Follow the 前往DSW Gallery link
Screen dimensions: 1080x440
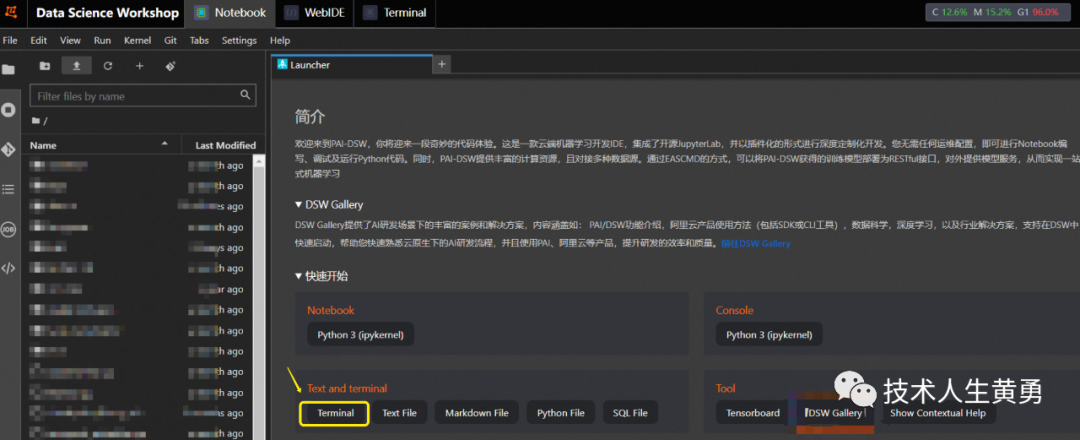(756, 244)
